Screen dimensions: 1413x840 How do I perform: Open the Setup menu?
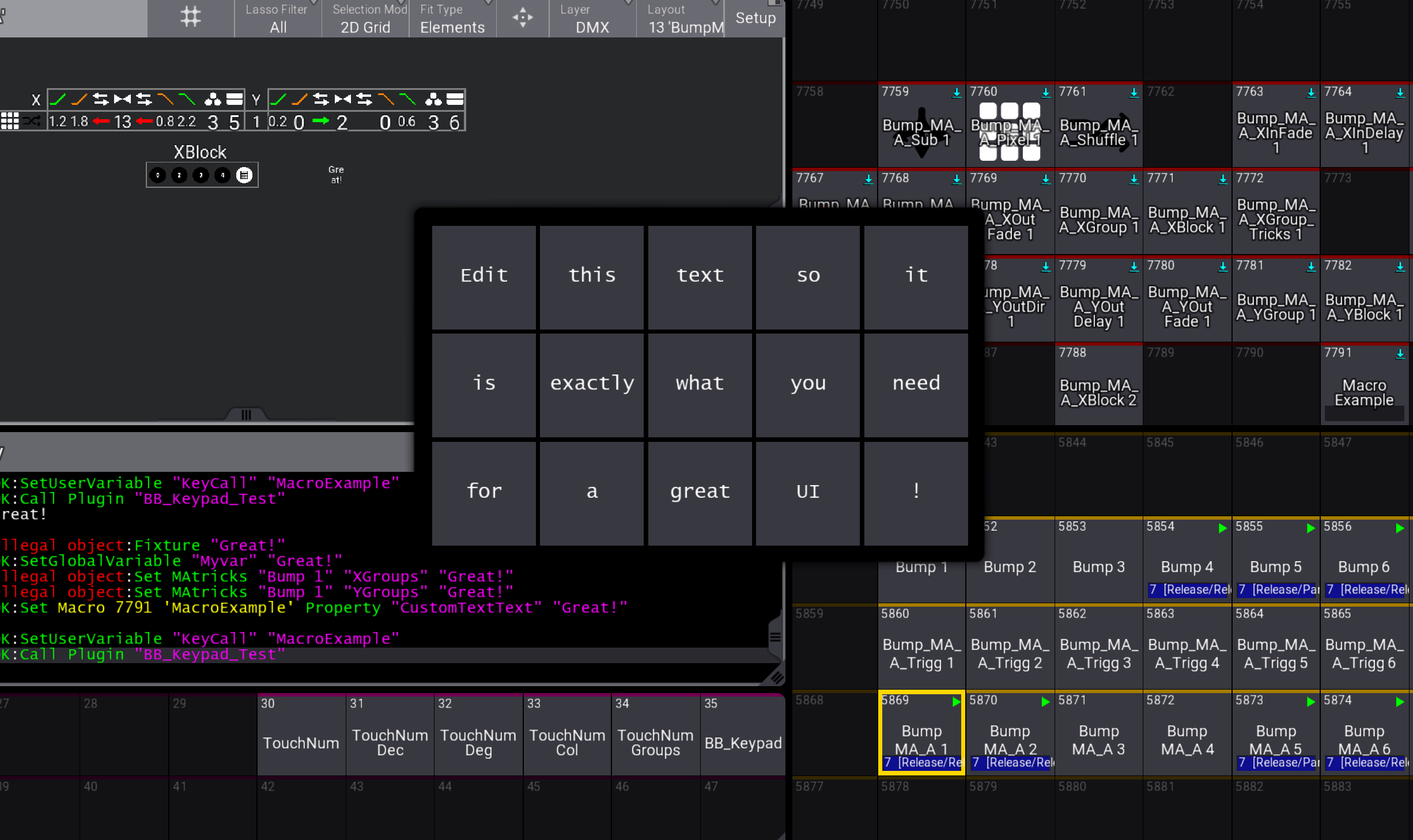pos(755,18)
